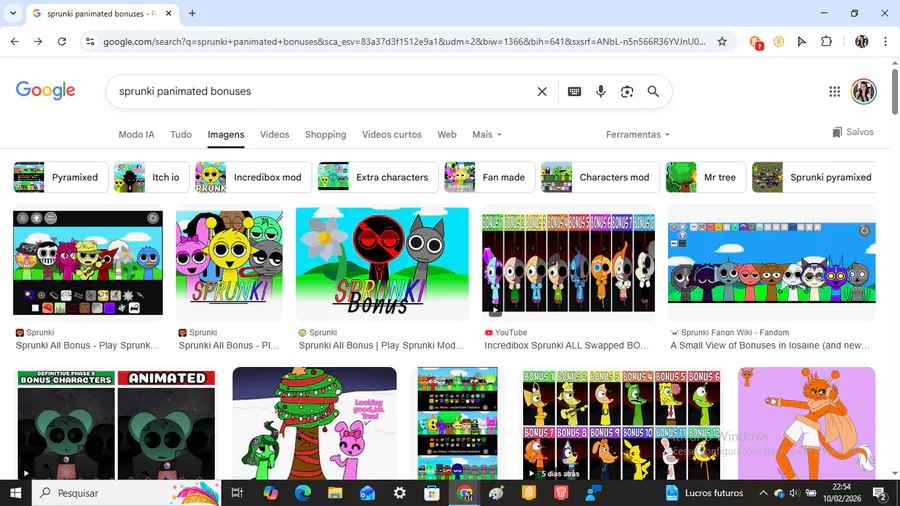Click the taskbar Pesquisar search box
Viewport: 900px width, 506px height.
point(126,493)
